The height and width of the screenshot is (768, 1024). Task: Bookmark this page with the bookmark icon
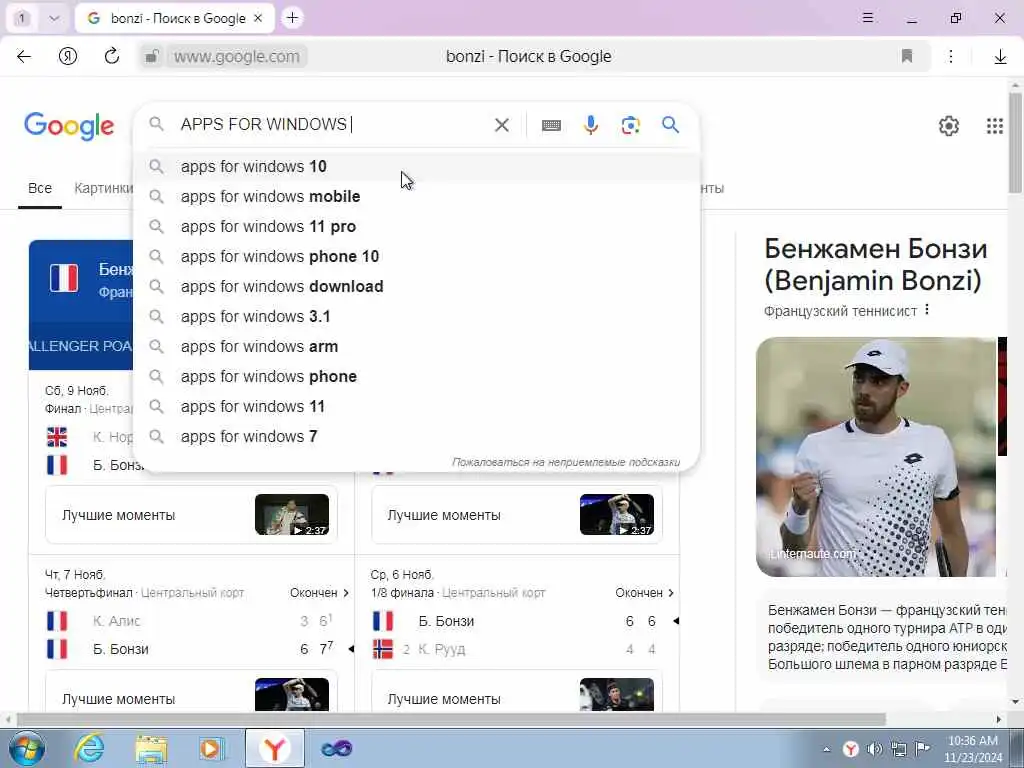pos(906,56)
